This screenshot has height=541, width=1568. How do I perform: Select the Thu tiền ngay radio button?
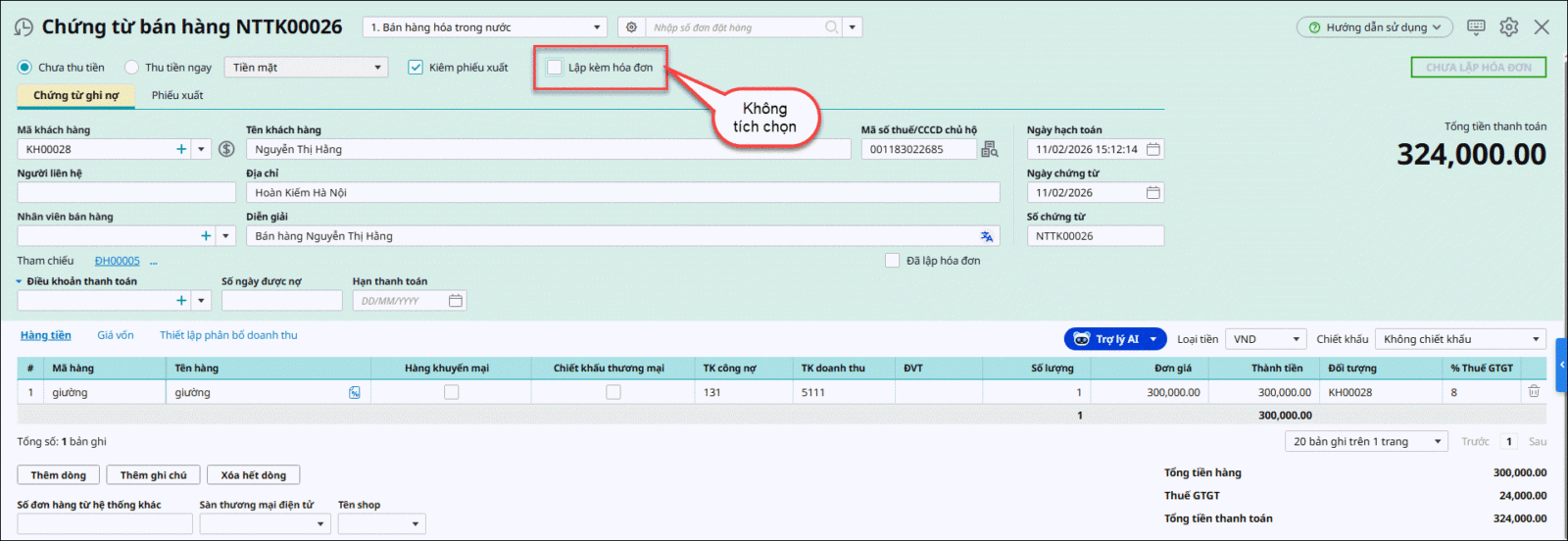[x=131, y=68]
